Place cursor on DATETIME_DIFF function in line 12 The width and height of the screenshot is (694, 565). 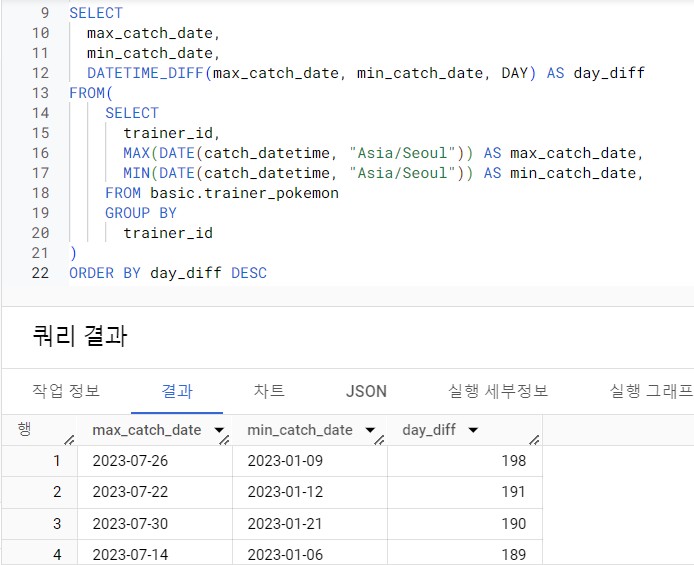[145, 73]
